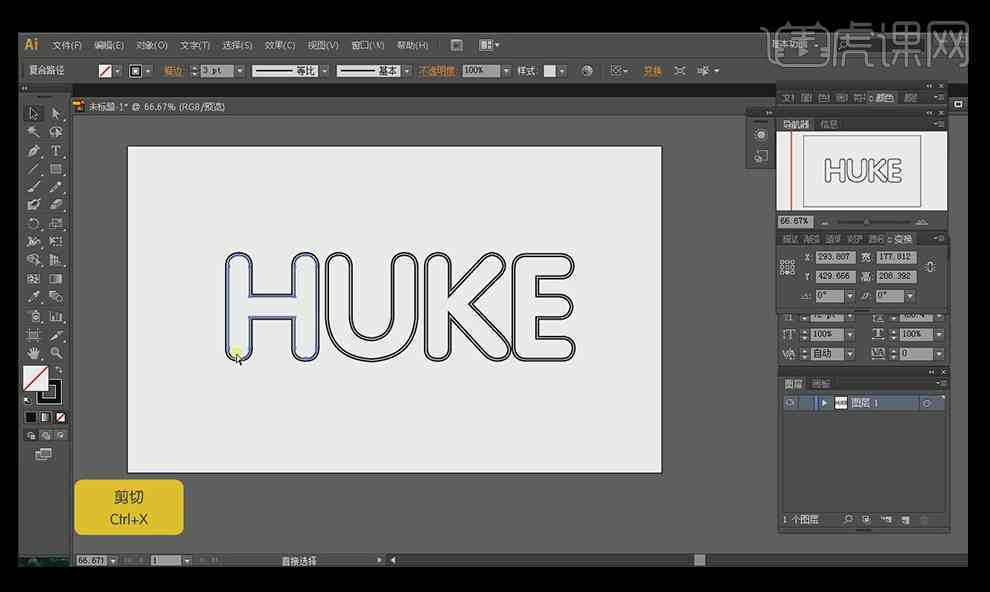Image resolution: width=990 pixels, height=592 pixels.
Task: Open stroke color dropdown in control bar
Action: coord(148,71)
